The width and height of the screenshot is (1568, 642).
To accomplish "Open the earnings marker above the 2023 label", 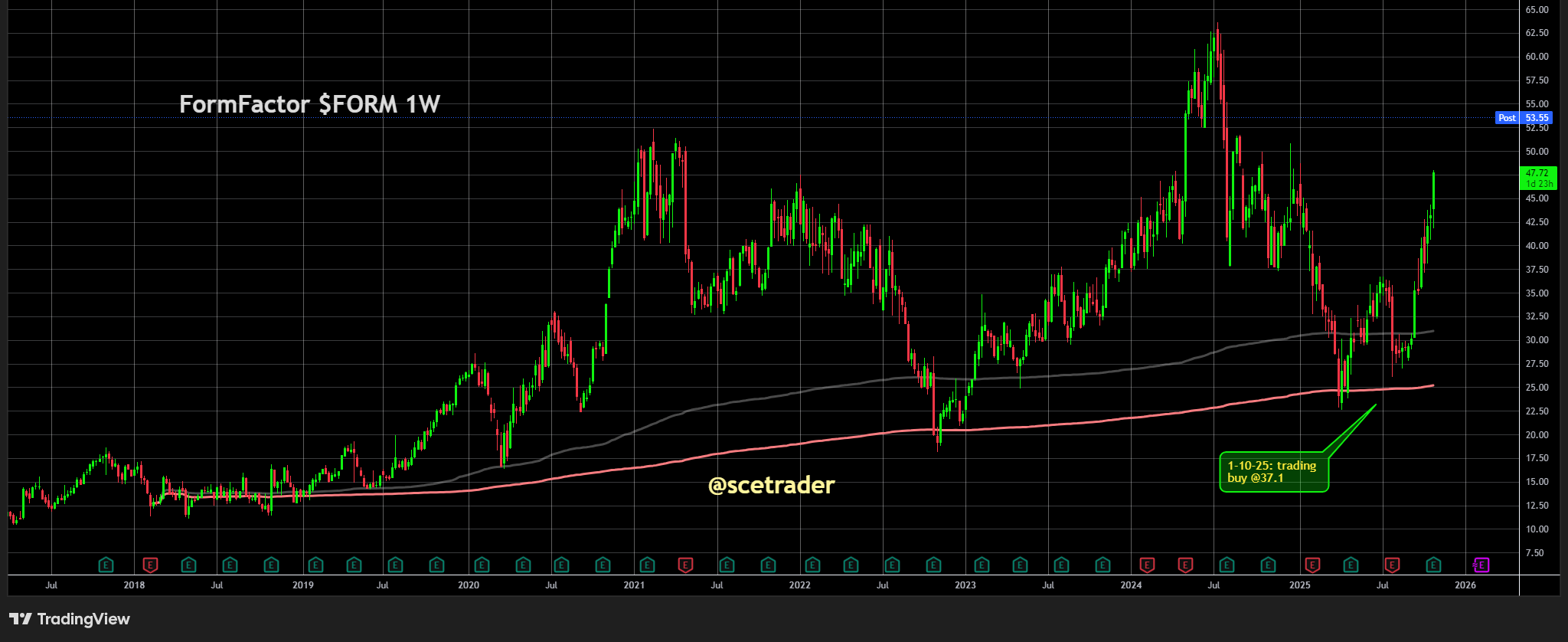I will (x=982, y=565).
